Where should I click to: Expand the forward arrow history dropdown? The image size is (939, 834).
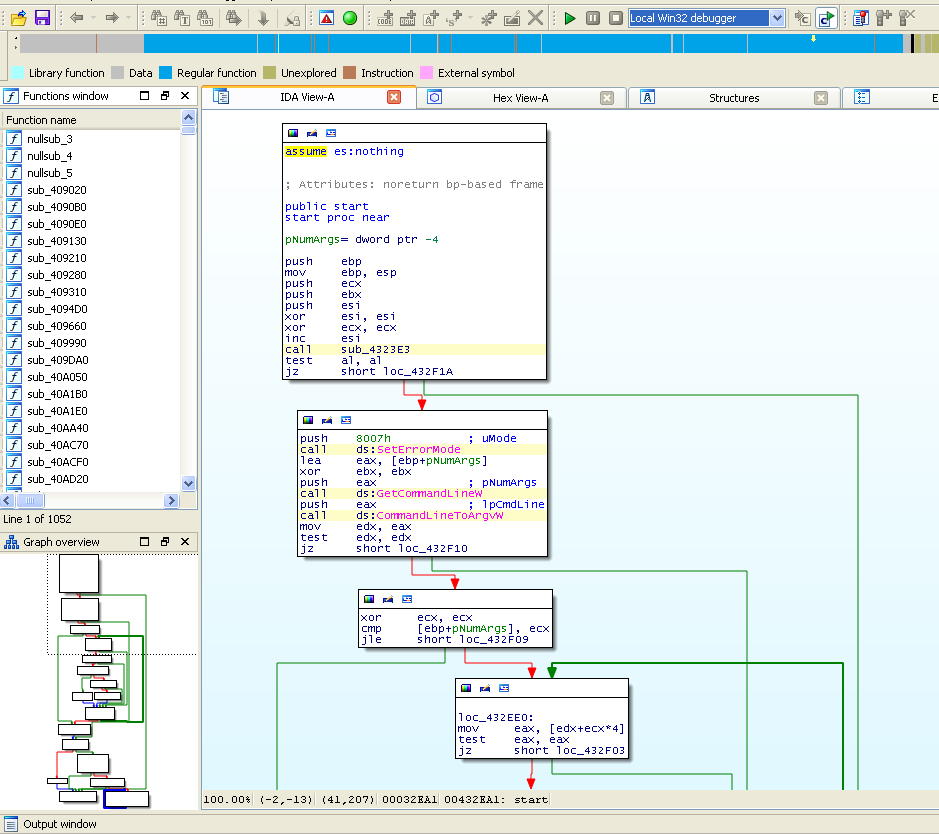point(130,18)
